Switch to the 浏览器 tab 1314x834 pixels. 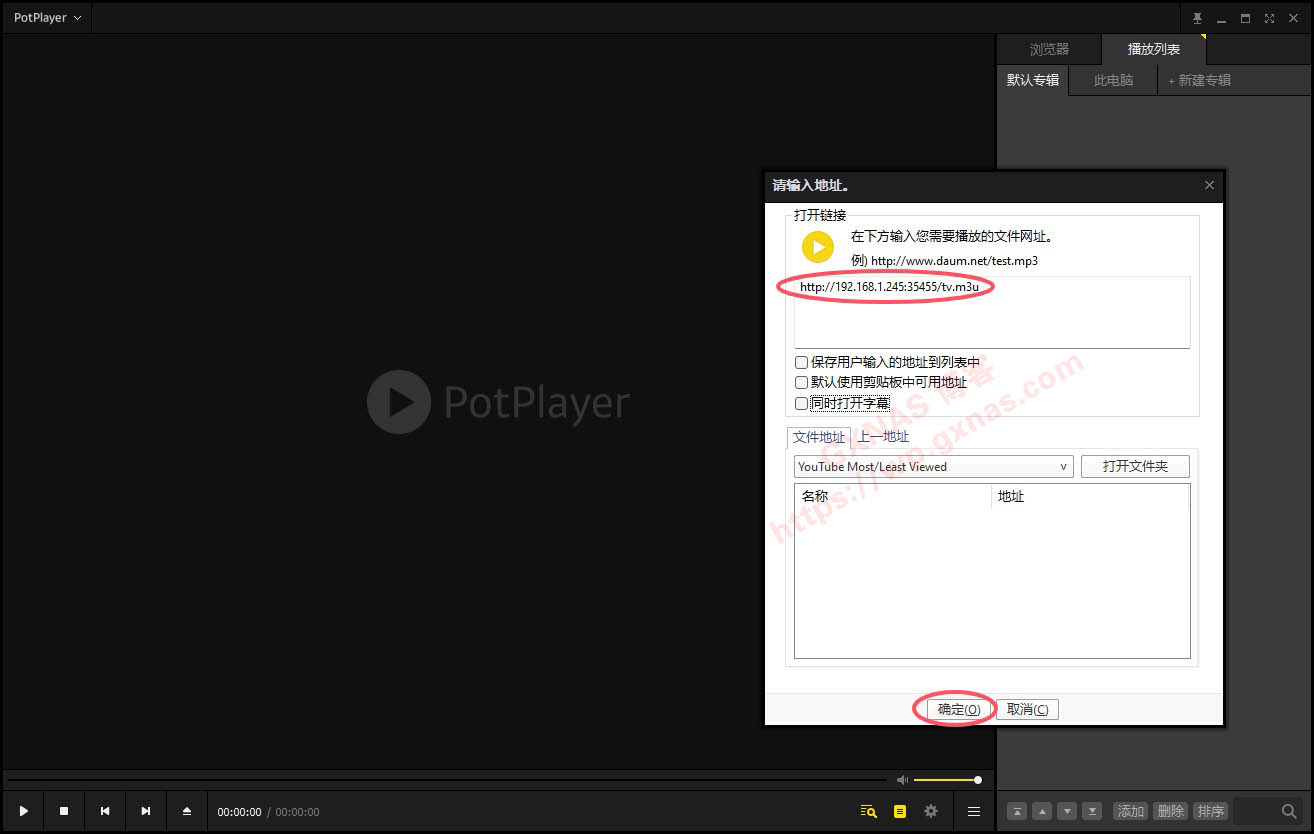1049,49
